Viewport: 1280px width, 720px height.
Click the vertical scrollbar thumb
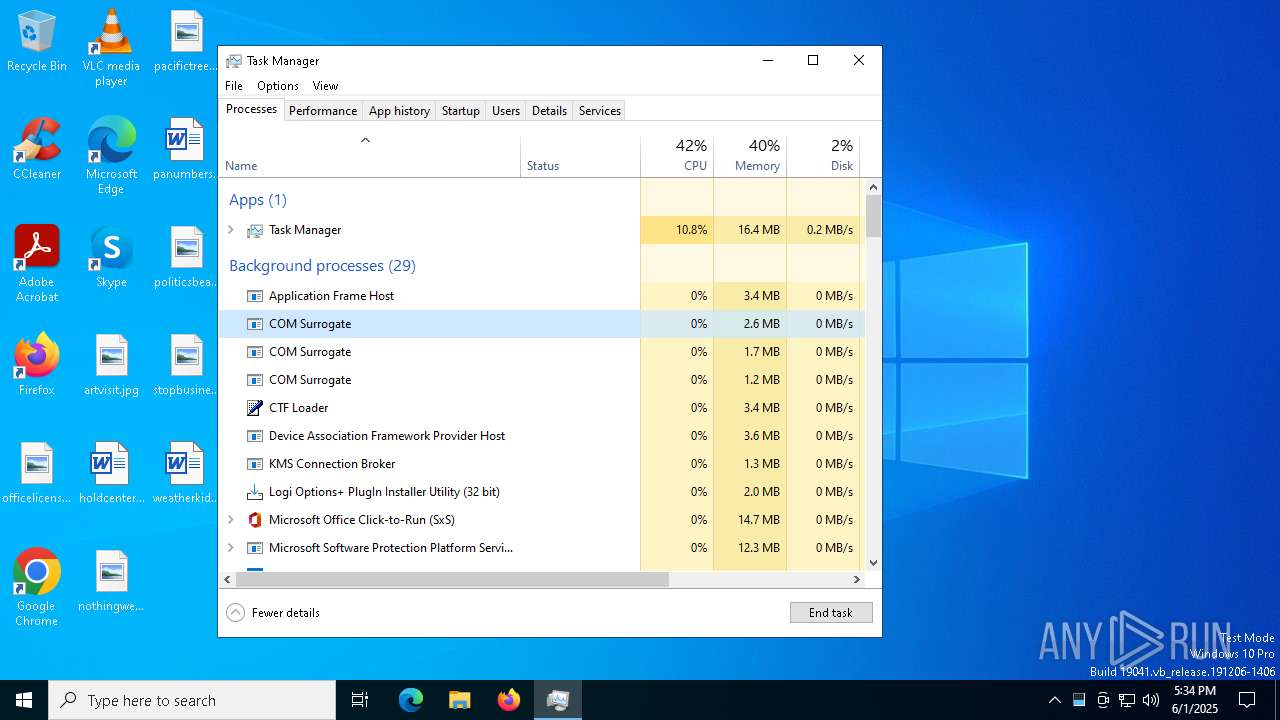point(873,216)
